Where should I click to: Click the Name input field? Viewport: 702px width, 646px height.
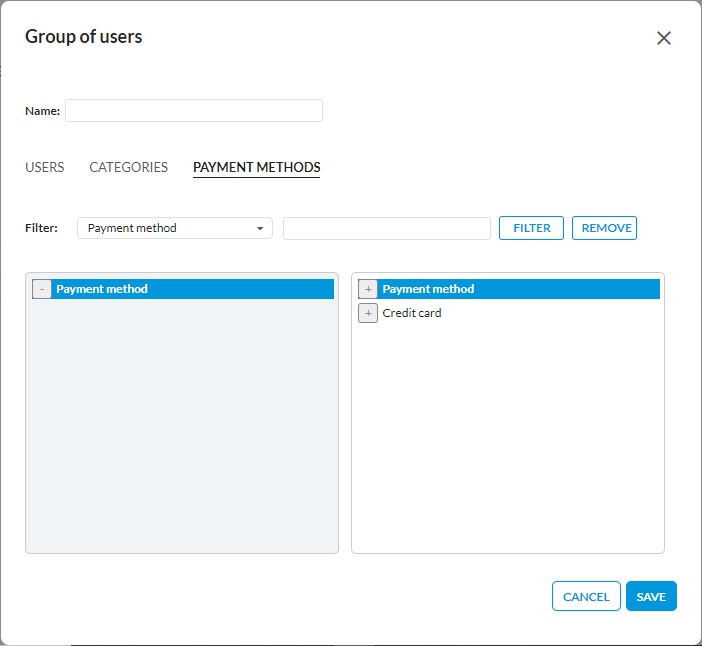coord(194,110)
